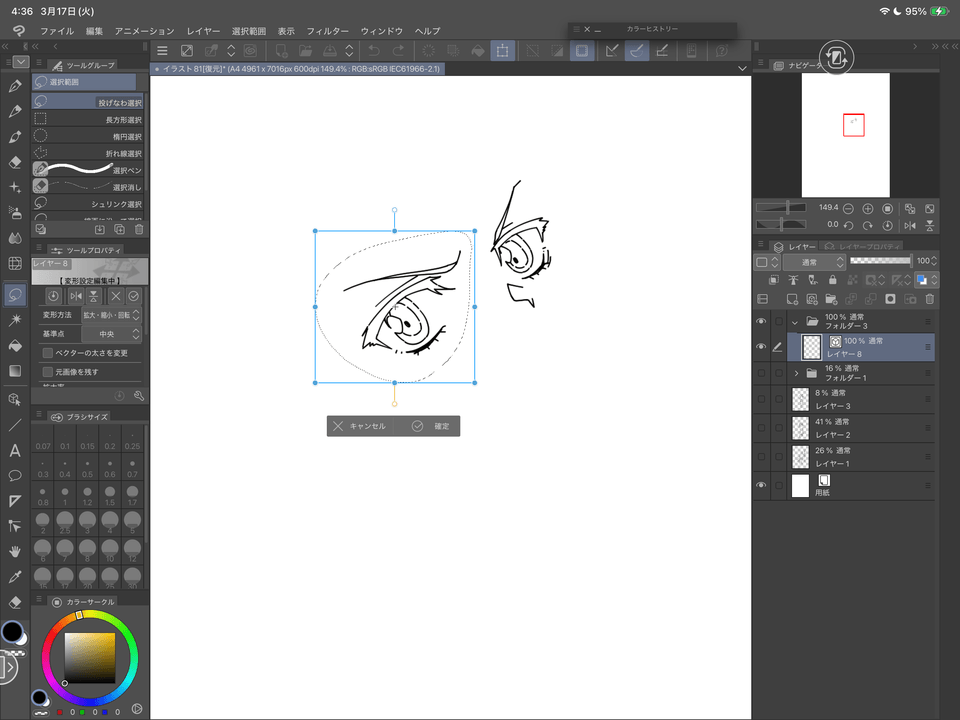Show the フォルダー 1 layer folder

point(761,373)
